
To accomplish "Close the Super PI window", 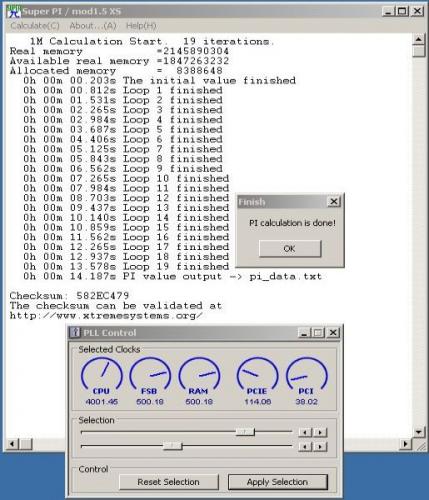I will [417, 11].
